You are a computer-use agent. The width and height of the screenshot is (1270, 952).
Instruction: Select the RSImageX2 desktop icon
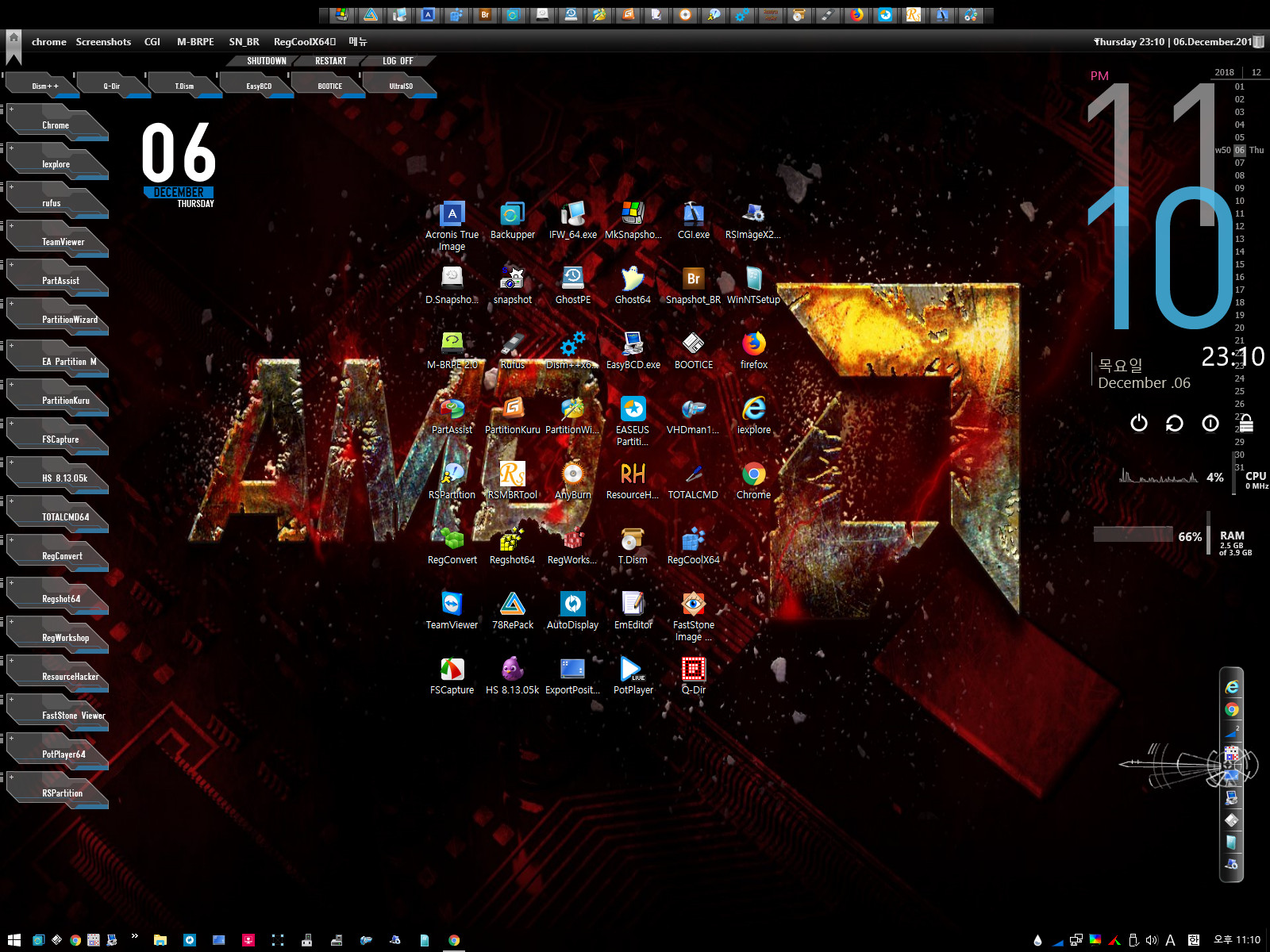(x=753, y=221)
